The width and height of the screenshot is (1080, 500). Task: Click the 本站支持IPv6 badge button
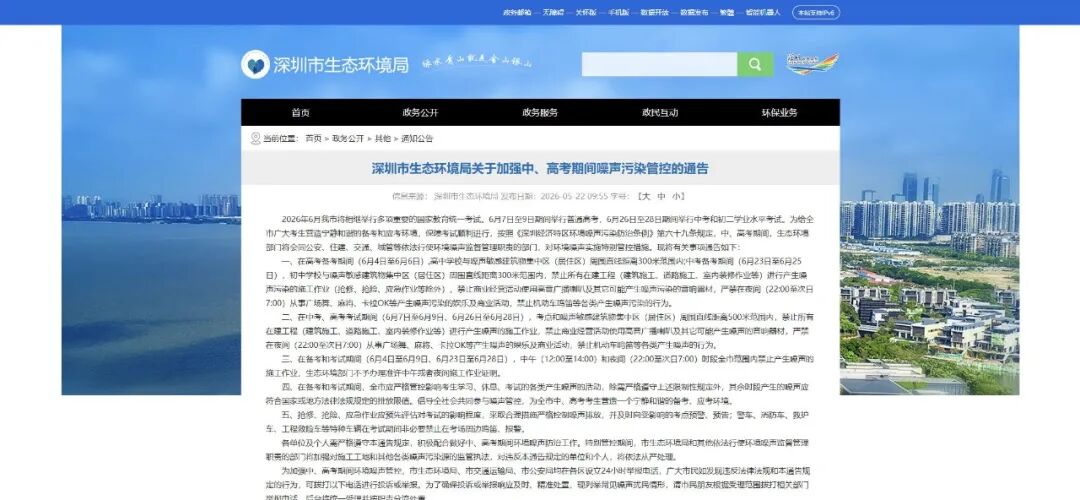coord(816,12)
